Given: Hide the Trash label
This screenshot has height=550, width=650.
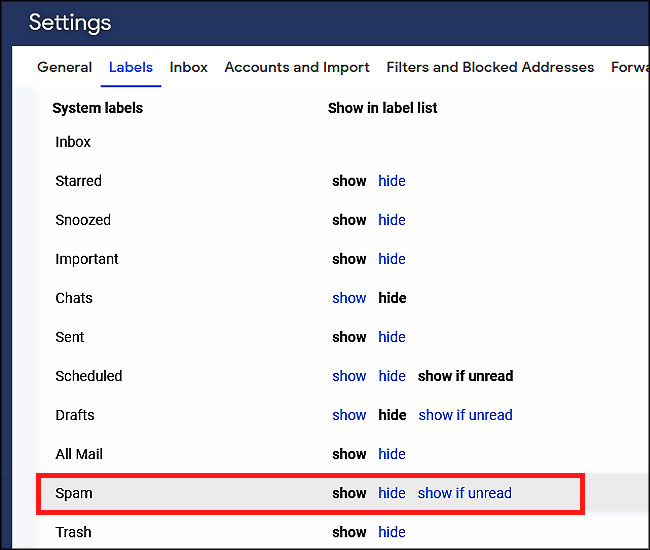Looking at the screenshot, I should point(392,532).
